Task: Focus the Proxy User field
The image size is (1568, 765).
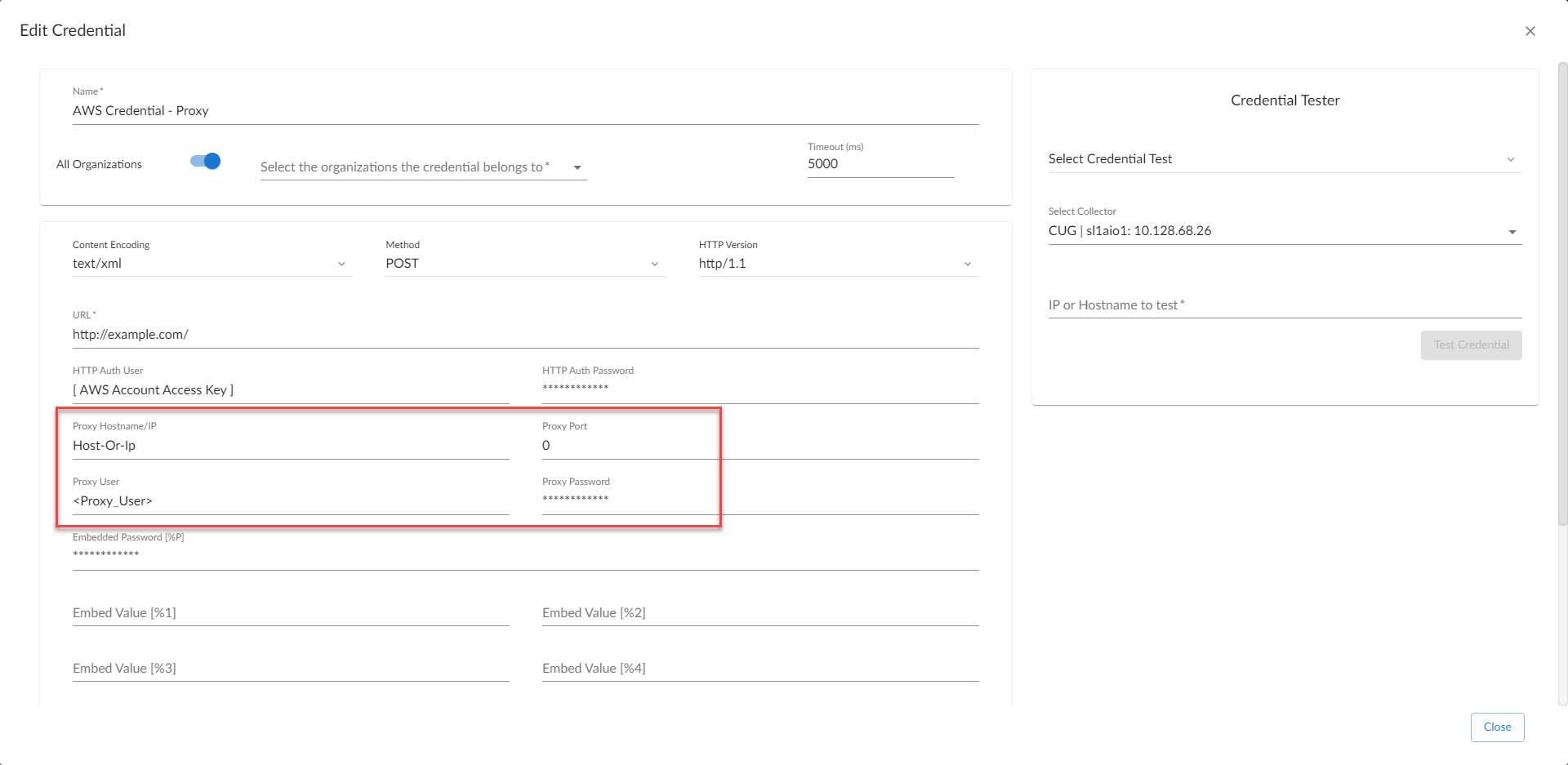Action: 290,501
